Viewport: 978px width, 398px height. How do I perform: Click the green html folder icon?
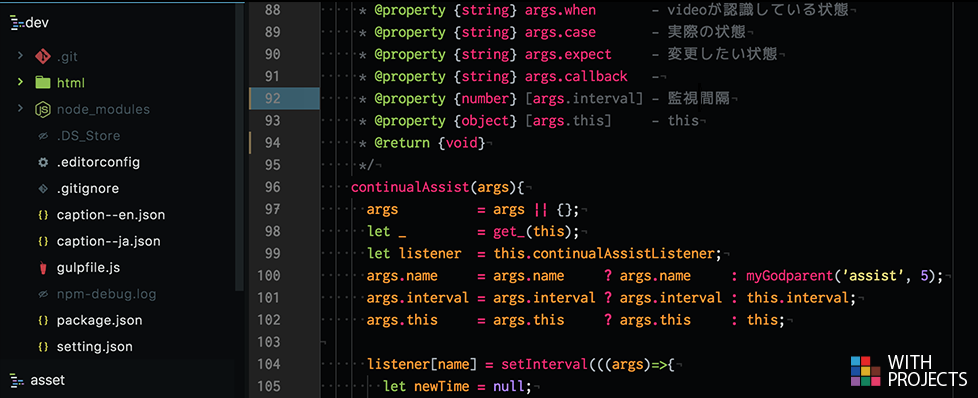(42, 83)
